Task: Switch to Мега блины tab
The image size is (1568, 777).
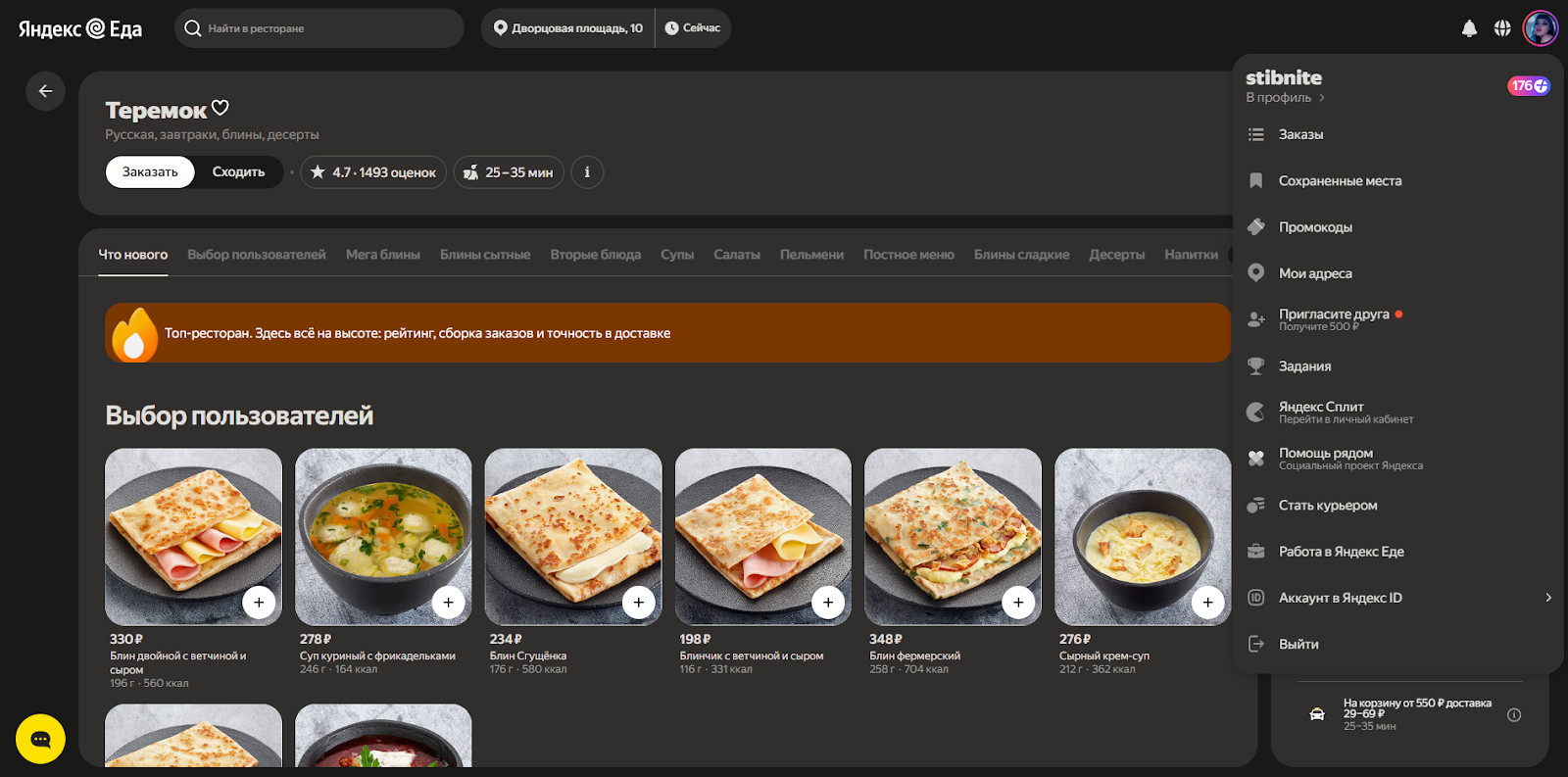Action: [383, 255]
